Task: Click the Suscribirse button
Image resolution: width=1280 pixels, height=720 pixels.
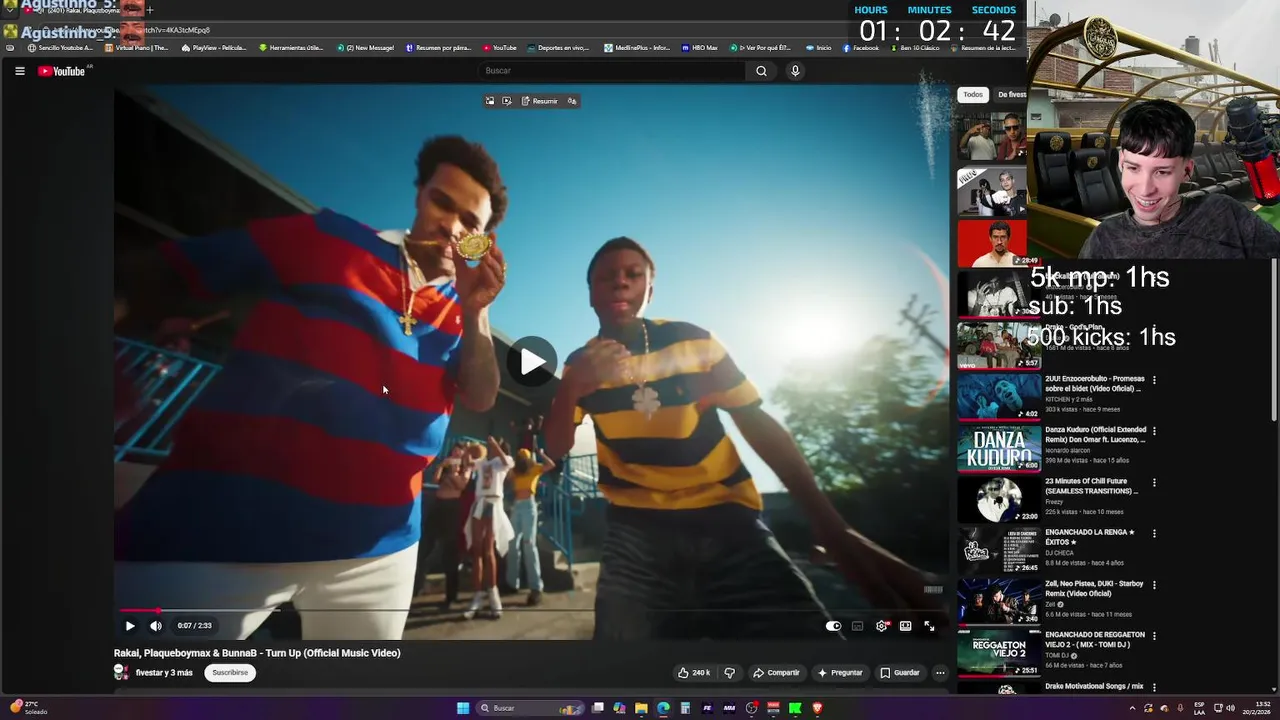Action: [x=230, y=673]
